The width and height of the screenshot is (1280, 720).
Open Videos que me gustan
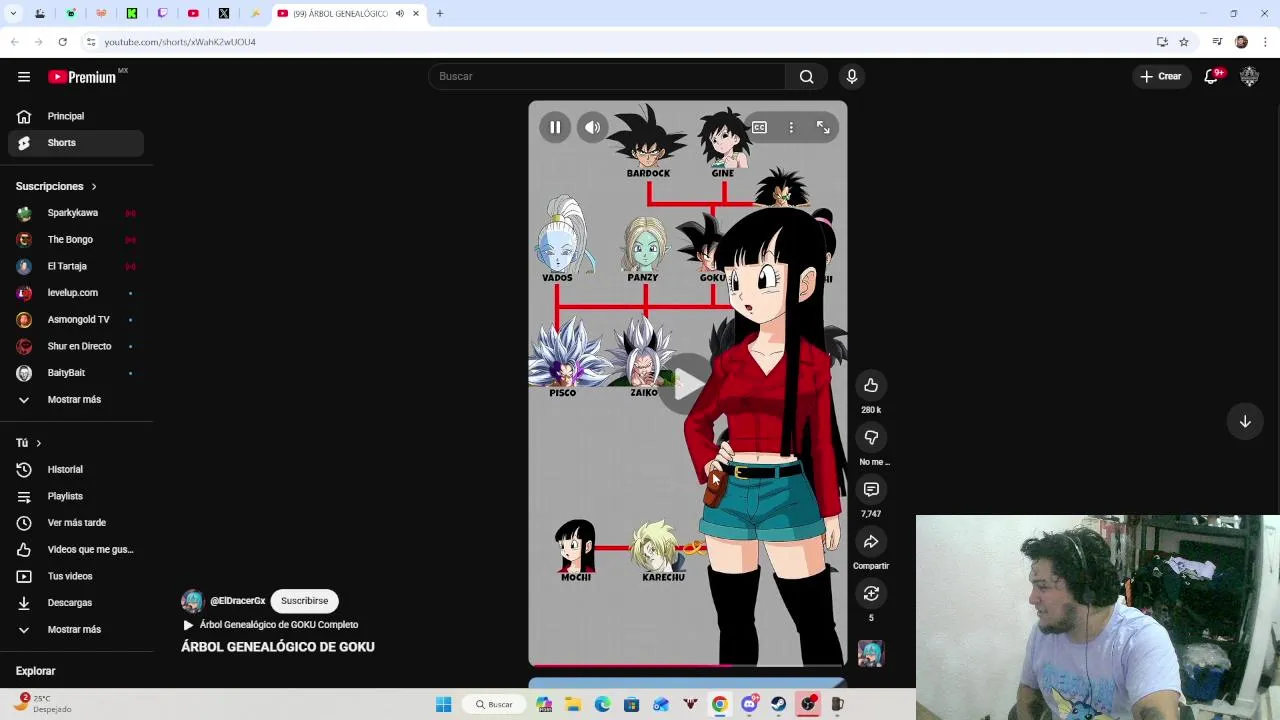point(76,549)
